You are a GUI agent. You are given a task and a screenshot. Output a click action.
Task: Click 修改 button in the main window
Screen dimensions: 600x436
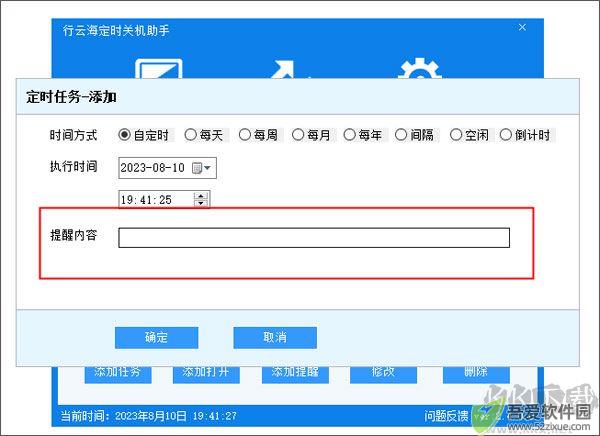383,374
